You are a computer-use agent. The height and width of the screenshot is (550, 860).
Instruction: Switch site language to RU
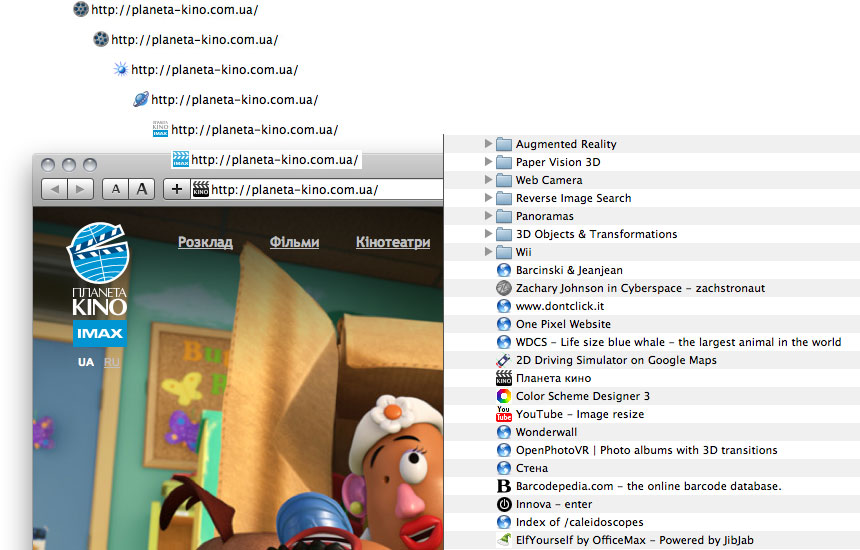click(x=111, y=362)
